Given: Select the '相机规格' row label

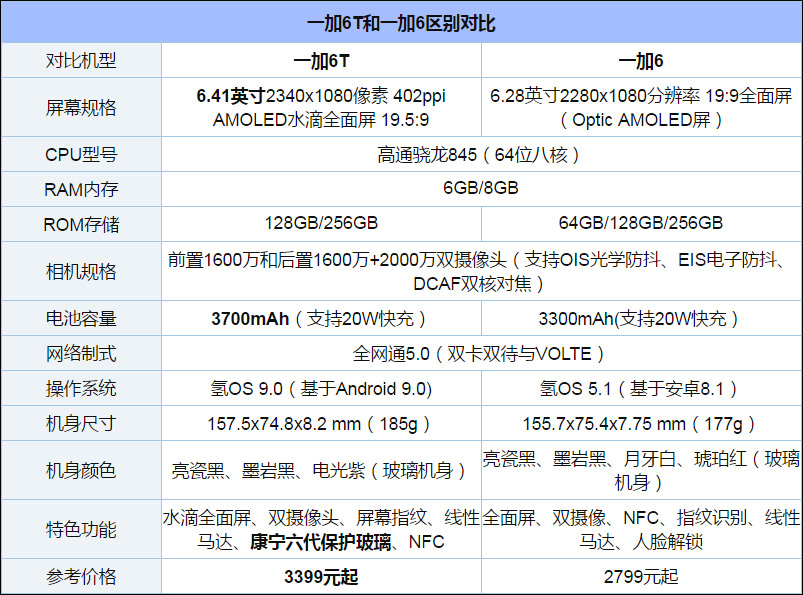Looking at the screenshot, I should point(81,271).
